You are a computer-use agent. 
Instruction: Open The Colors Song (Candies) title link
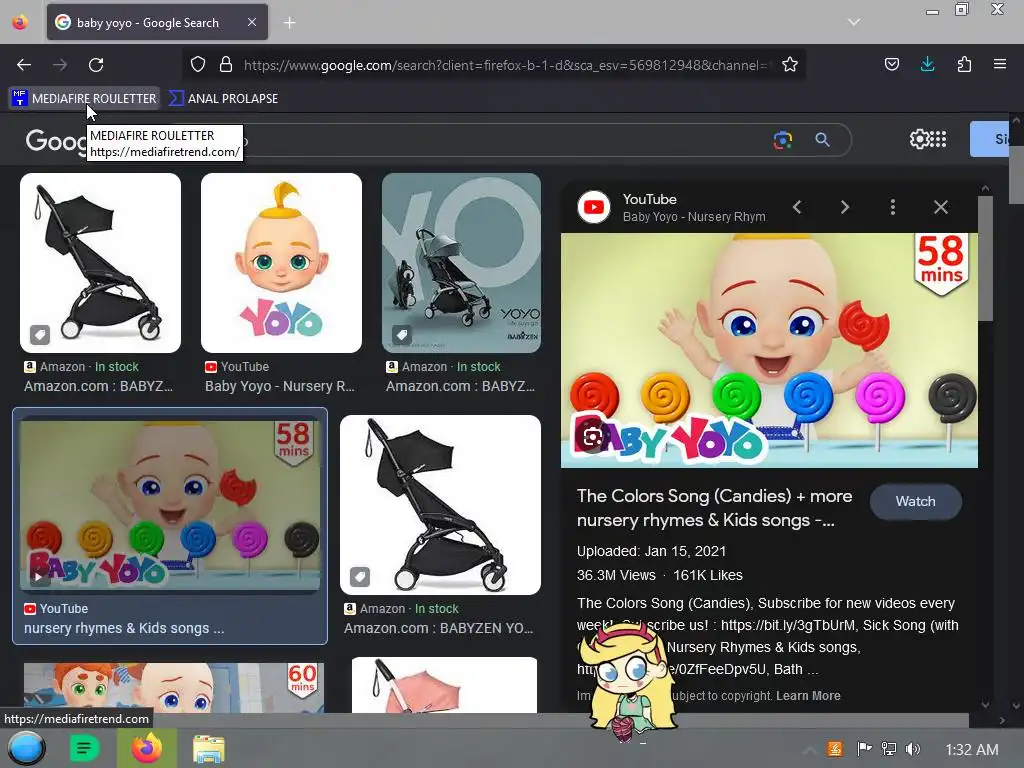point(714,508)
